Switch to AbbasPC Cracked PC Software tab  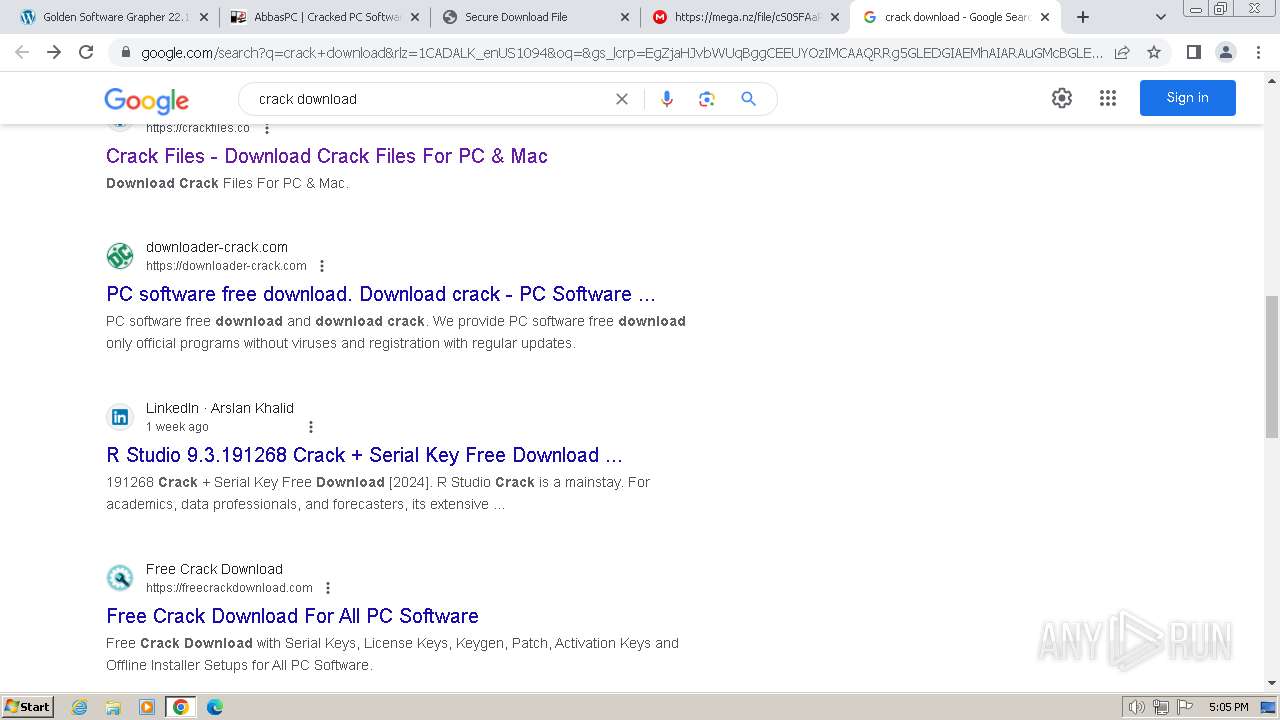coord(325,17)
